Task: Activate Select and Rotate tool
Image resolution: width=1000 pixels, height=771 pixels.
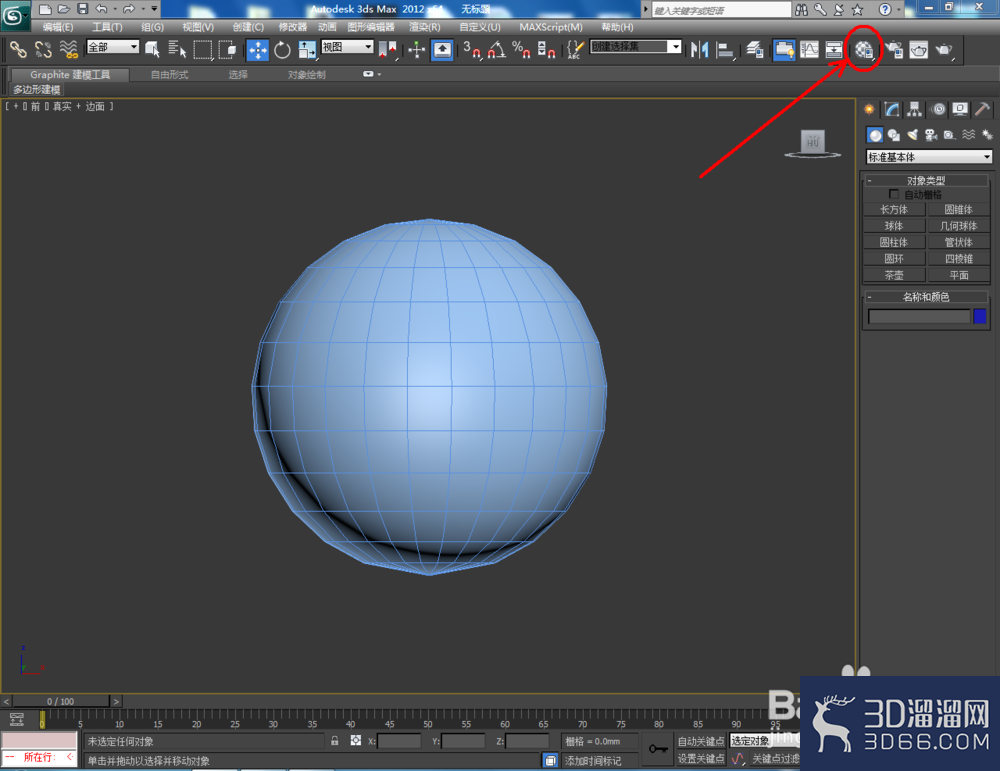Action: click(x=282, y=50)
